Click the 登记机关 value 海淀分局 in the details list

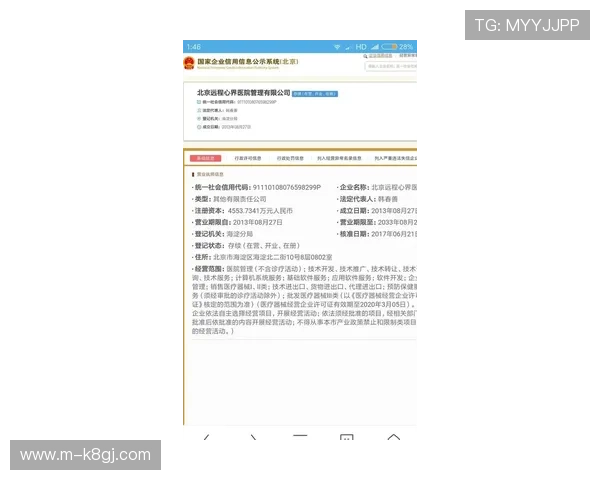240,234
